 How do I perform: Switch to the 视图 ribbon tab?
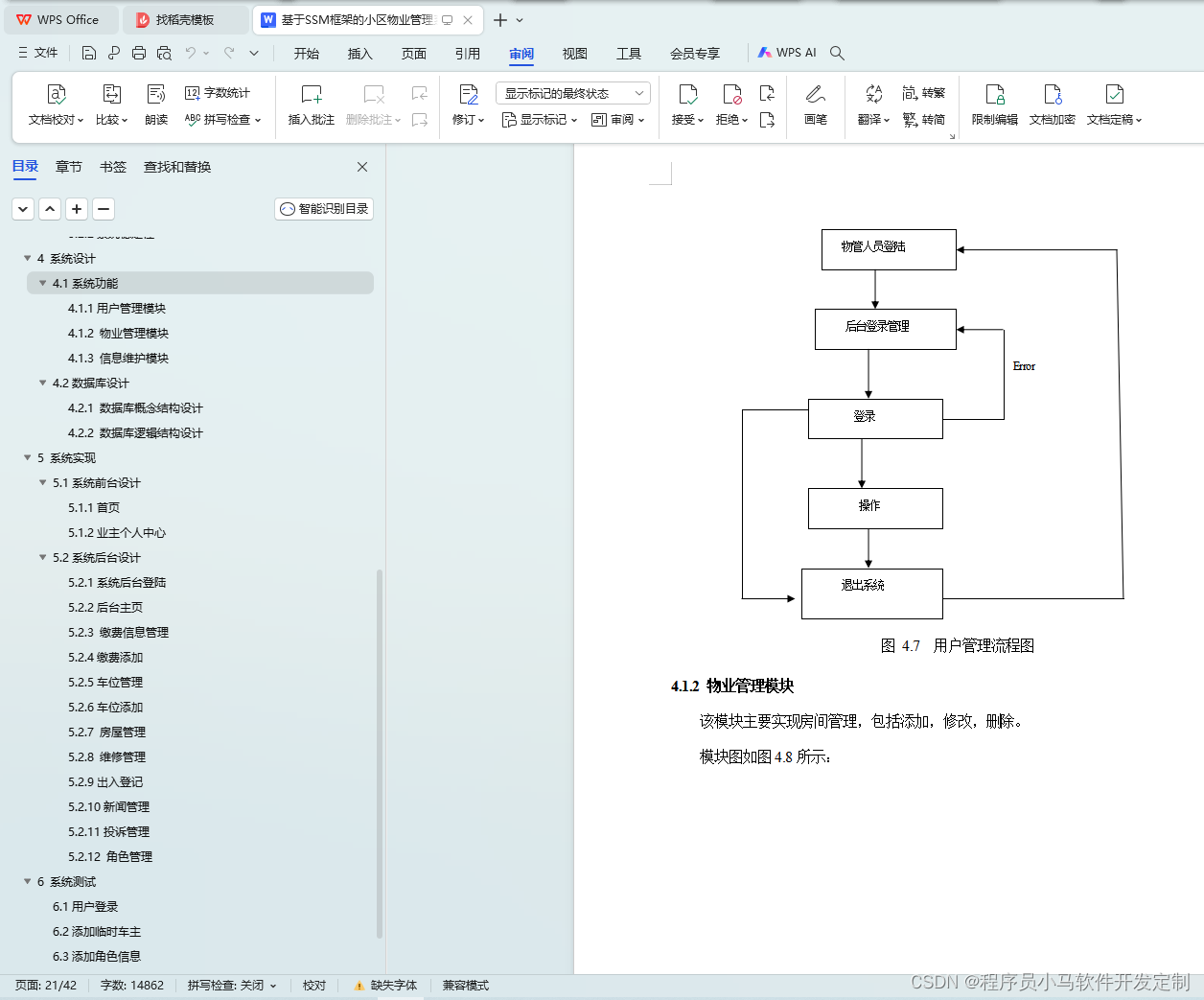[574, 54]
